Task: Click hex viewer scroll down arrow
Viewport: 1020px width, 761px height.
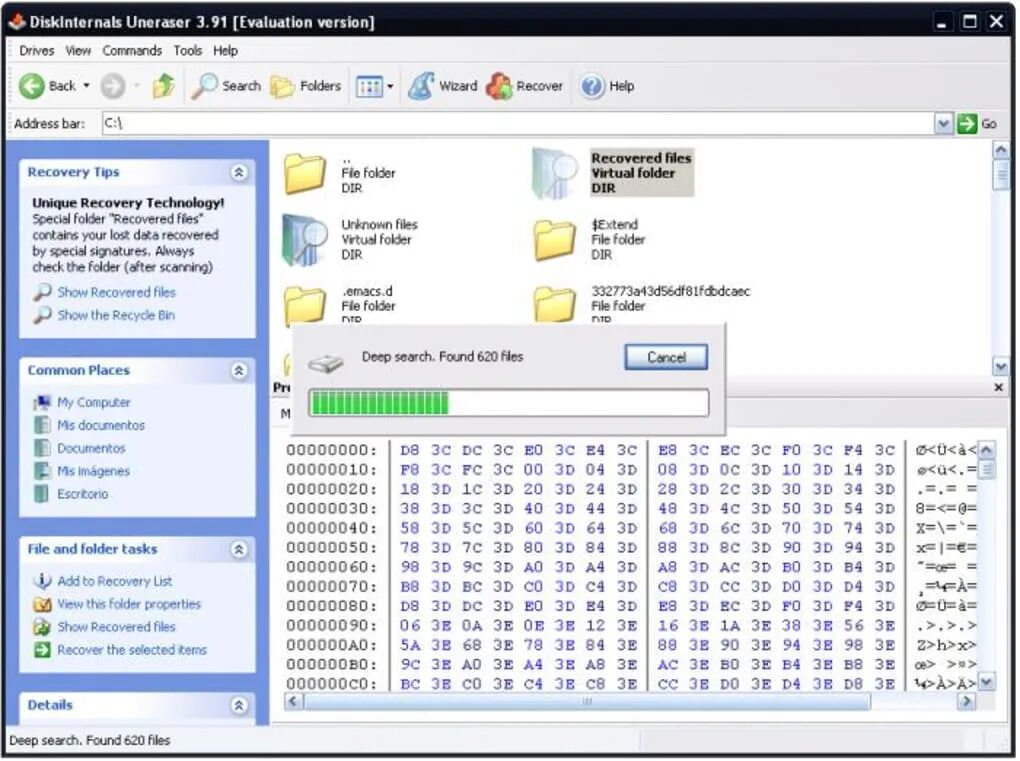Action: 986,682
